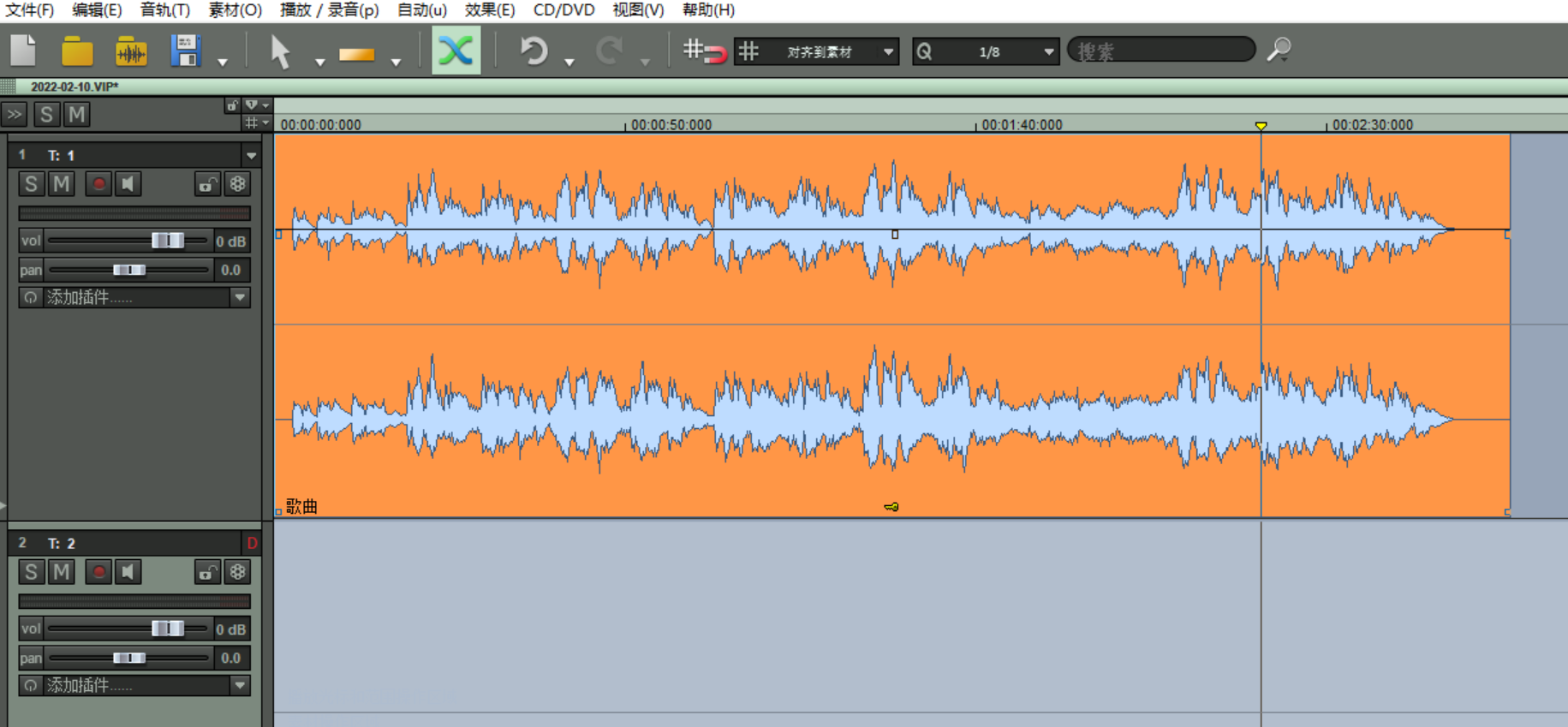Screen dimensions: 1568x727
Task: Redo the last undone action
Action: pyautogui.click(x=610, y=51)
